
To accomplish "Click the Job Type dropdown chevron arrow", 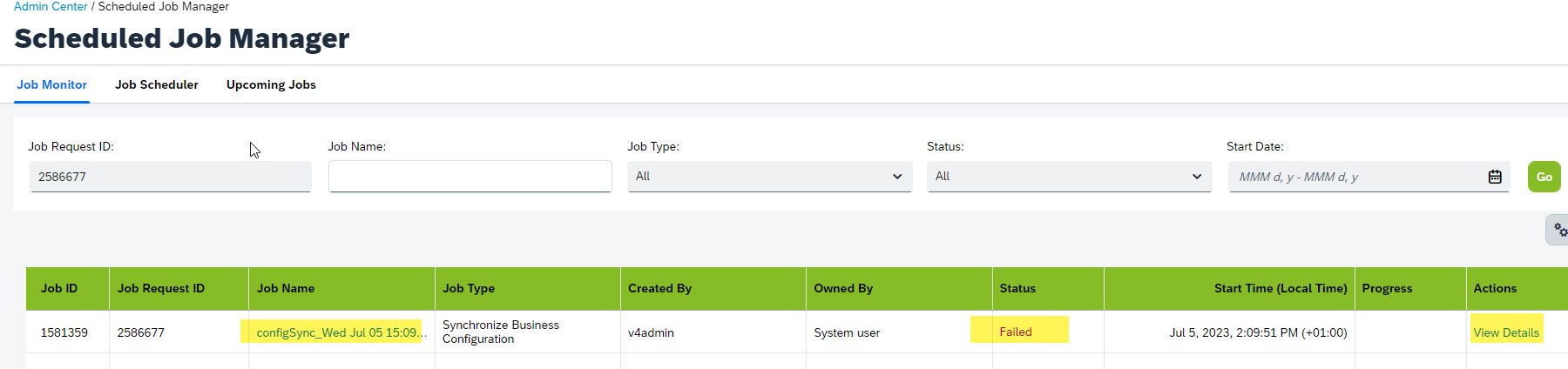I will coord(897,177).
